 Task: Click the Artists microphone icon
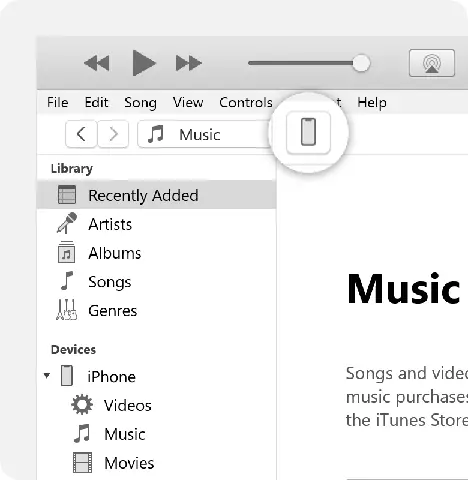pyautogui.click(x=67, y=223)
